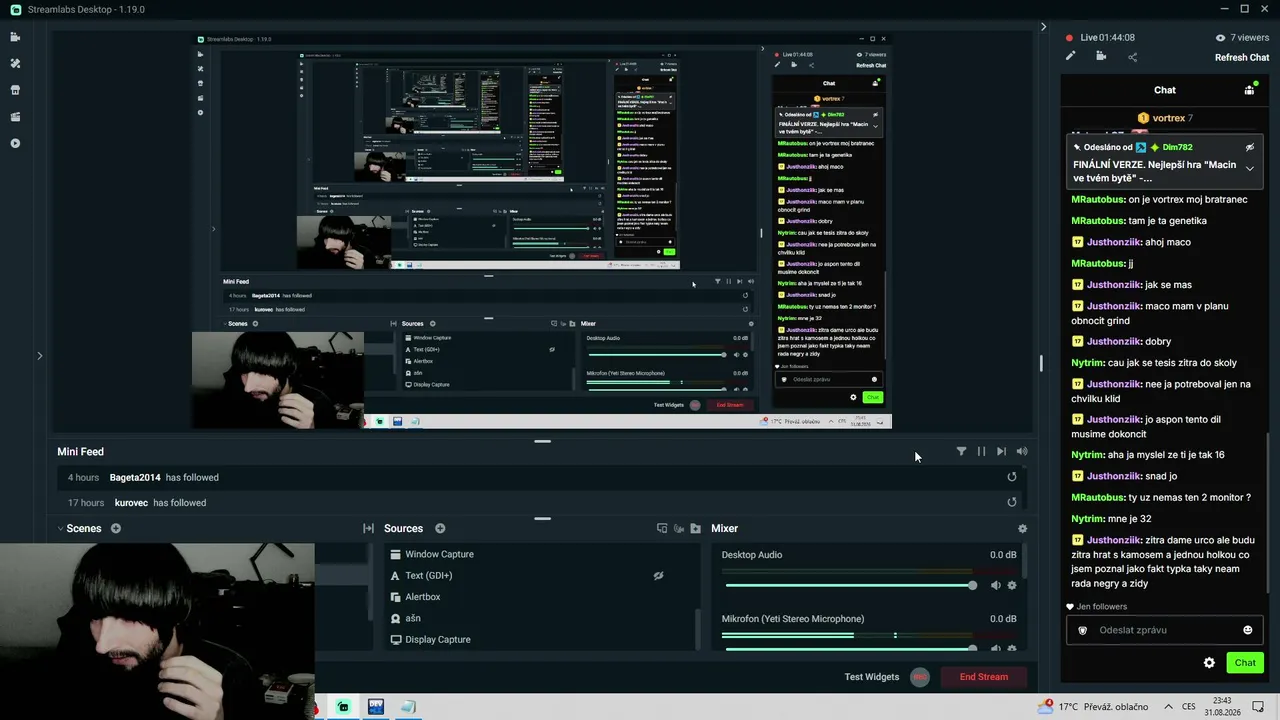Replay the Bageta2014 follow alert

(x=1012, y=477)
